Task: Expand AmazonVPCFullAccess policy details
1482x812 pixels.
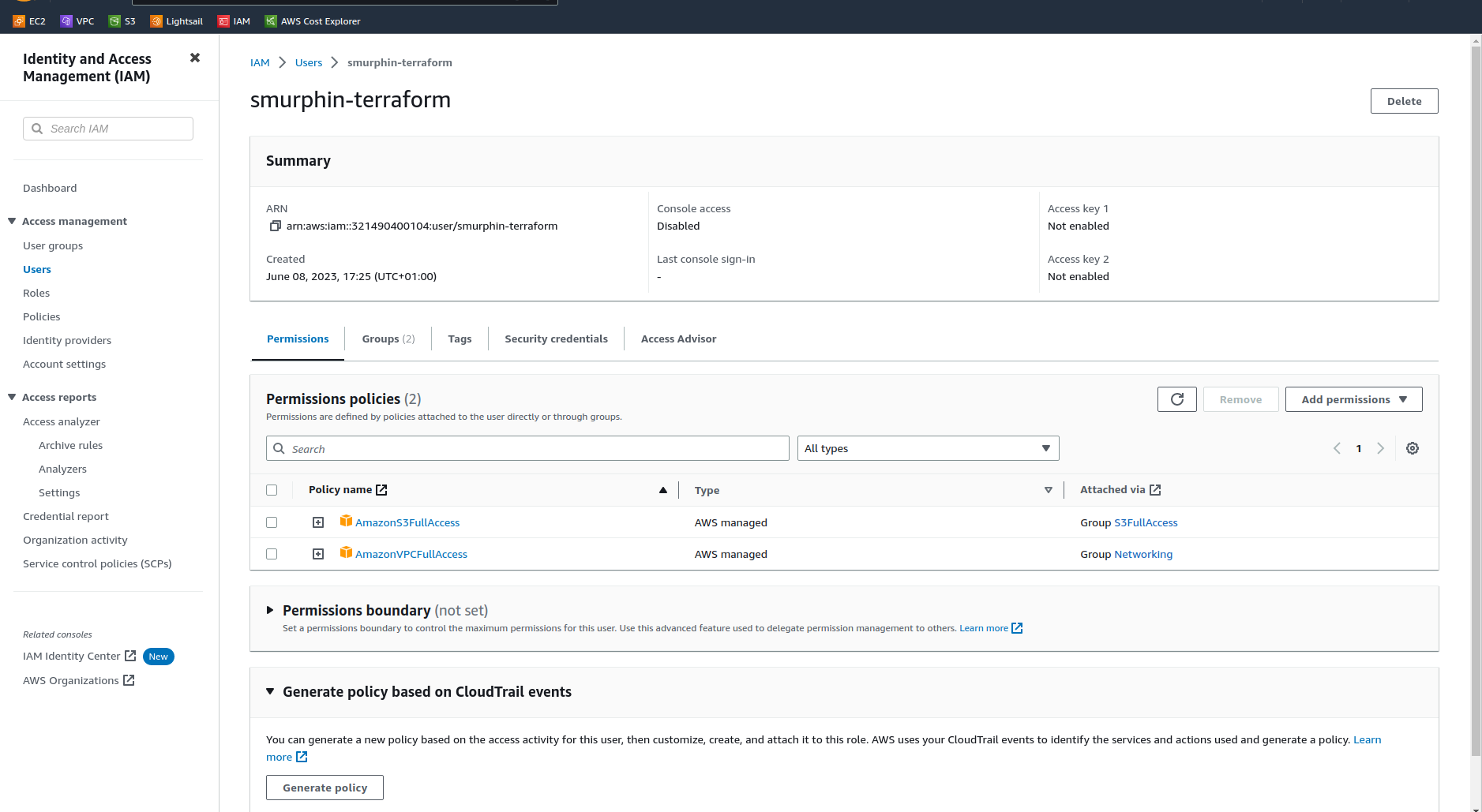Action: click(318, 554)
